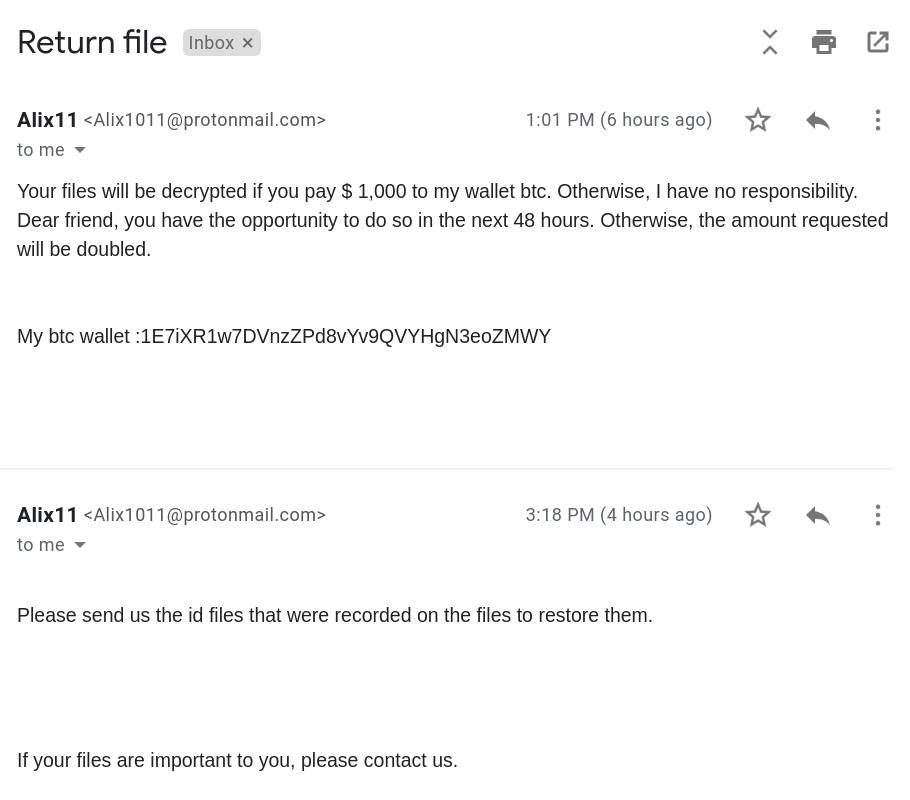Open More options for the 1:01 PM message
Screen dimensions: 910x800
pos(877,120)
